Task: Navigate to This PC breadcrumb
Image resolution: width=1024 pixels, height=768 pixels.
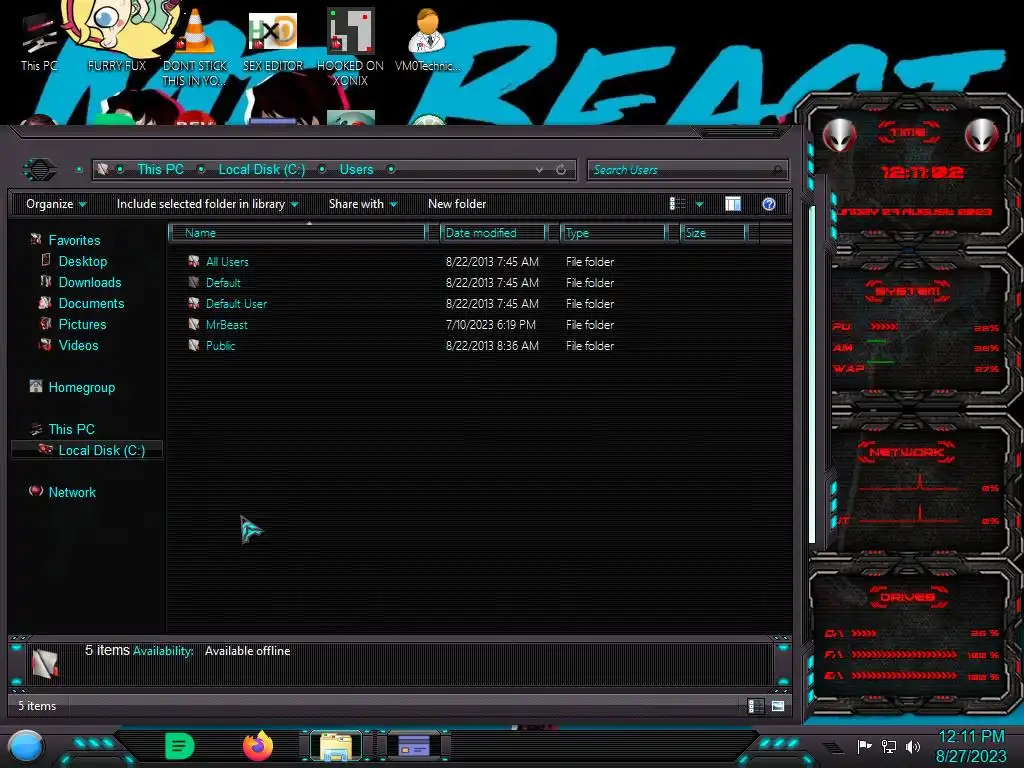Action: (x=160, y=169)
